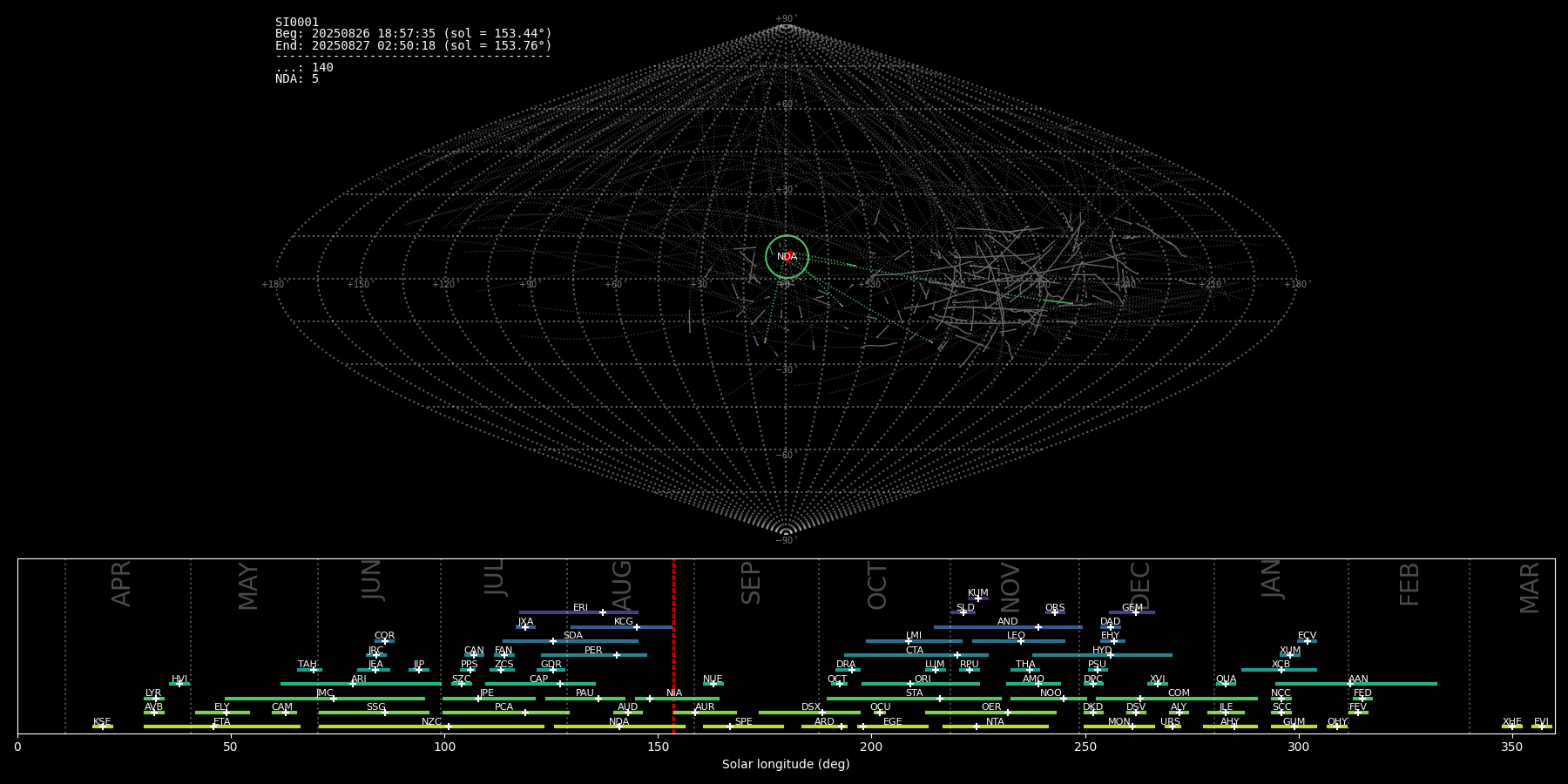Select the NTA shower label
The image size is (1568, 784).
(x=995, y=722)
